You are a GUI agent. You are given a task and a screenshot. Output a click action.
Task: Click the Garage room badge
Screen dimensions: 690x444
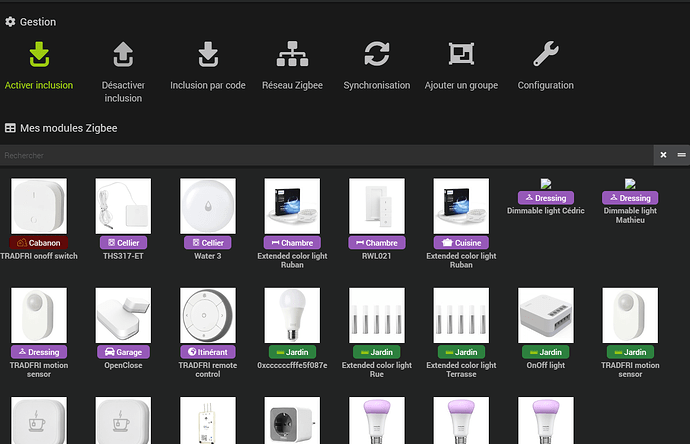tap(123, 352)
